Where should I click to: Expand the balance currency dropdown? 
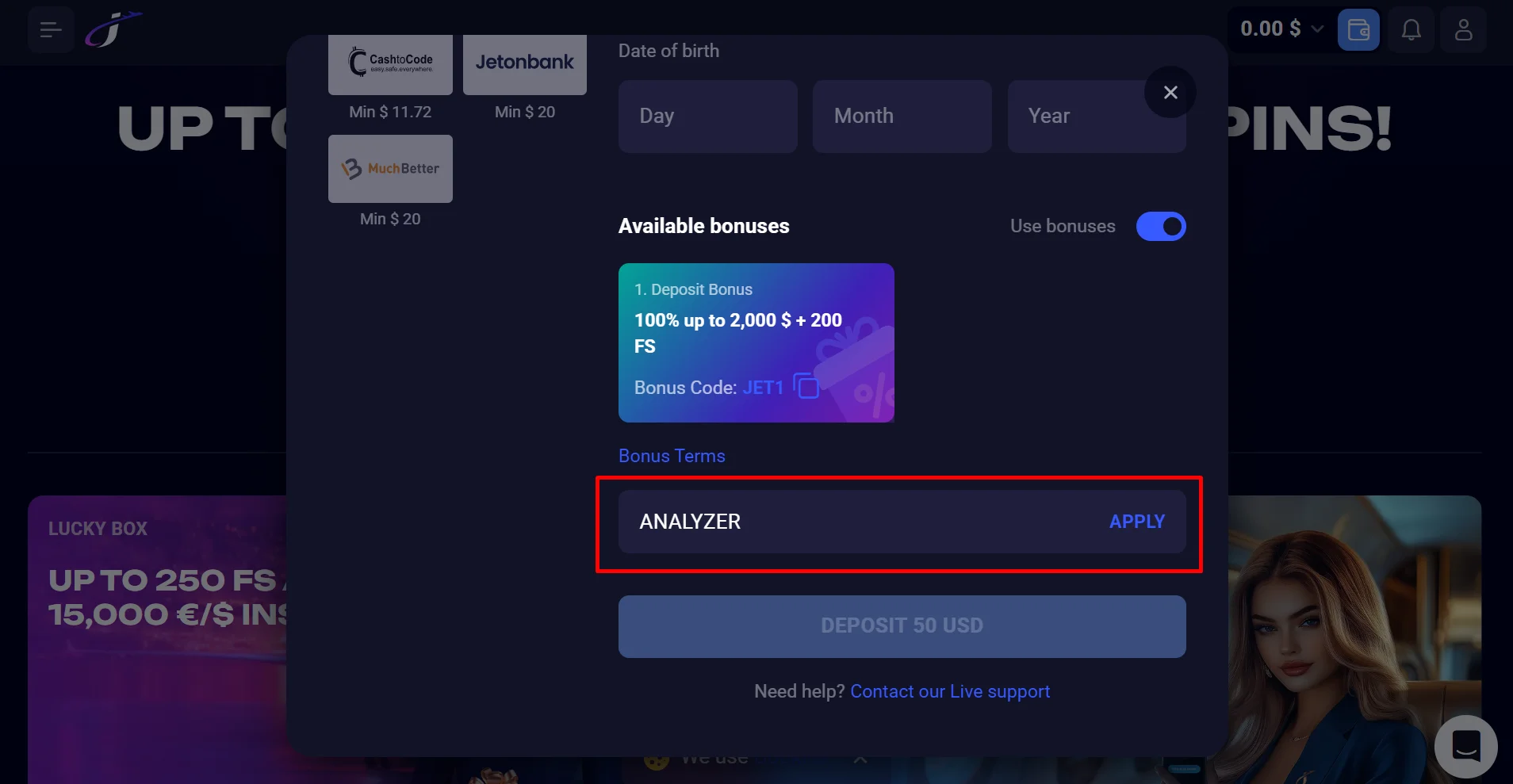click(1317, 29)
